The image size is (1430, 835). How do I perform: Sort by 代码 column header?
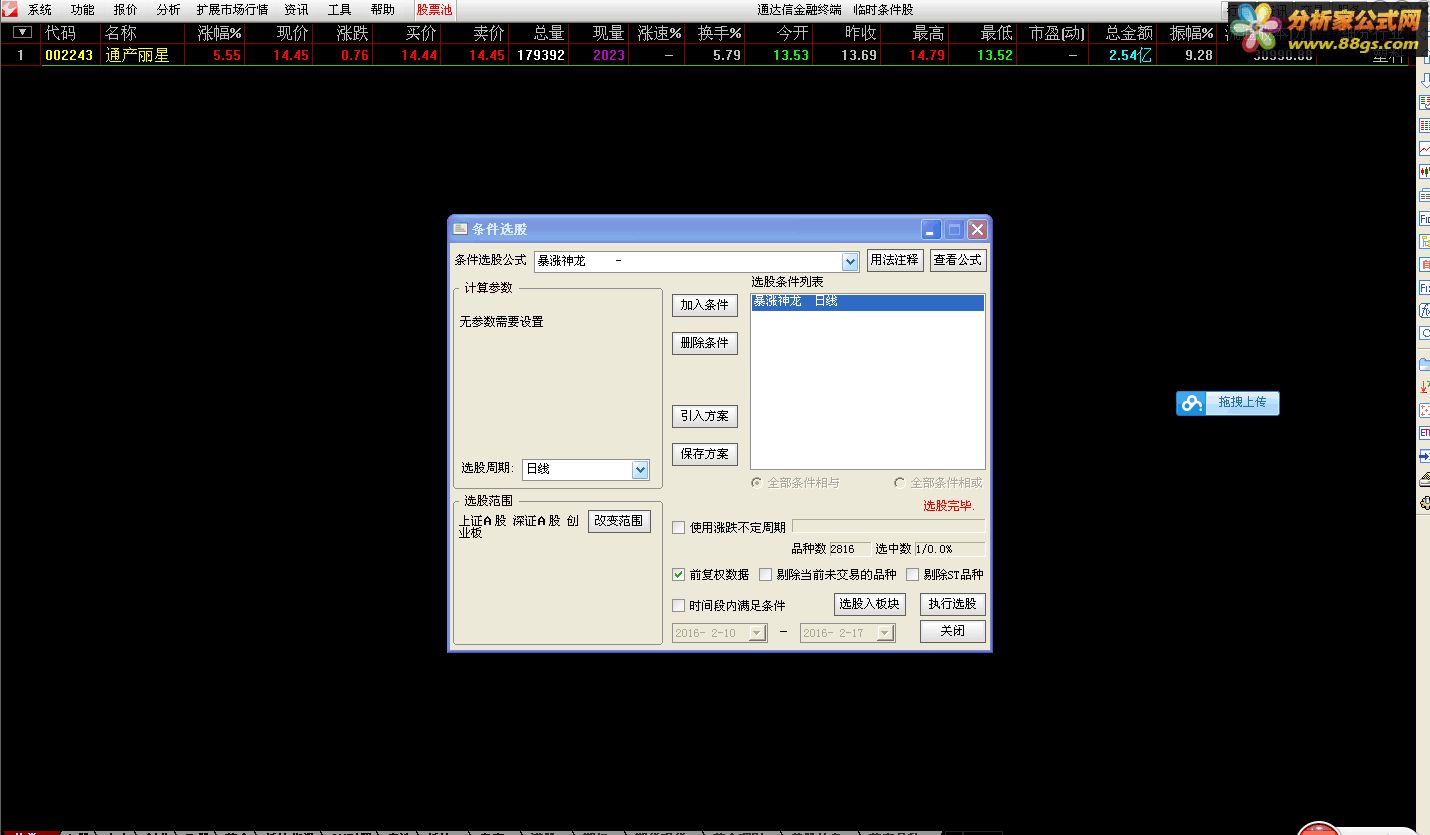point(60,33)
